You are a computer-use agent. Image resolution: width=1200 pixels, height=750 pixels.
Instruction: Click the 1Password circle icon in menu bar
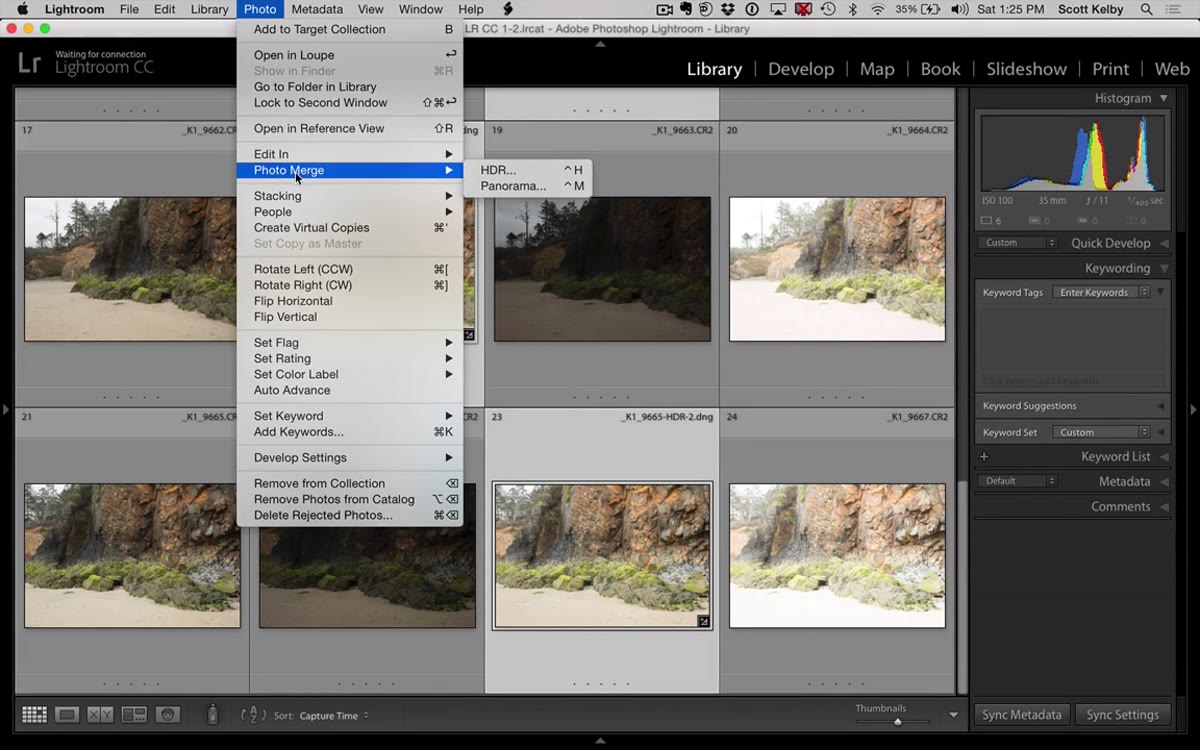pyautogui.click(x=751, y=9)
